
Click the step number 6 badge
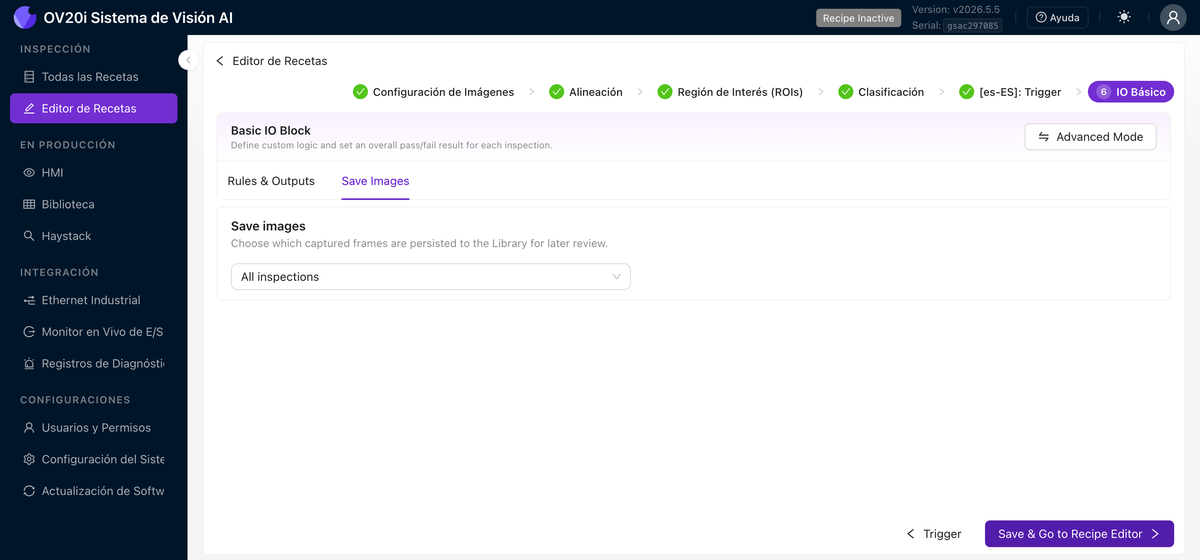tap(1103, 92)
